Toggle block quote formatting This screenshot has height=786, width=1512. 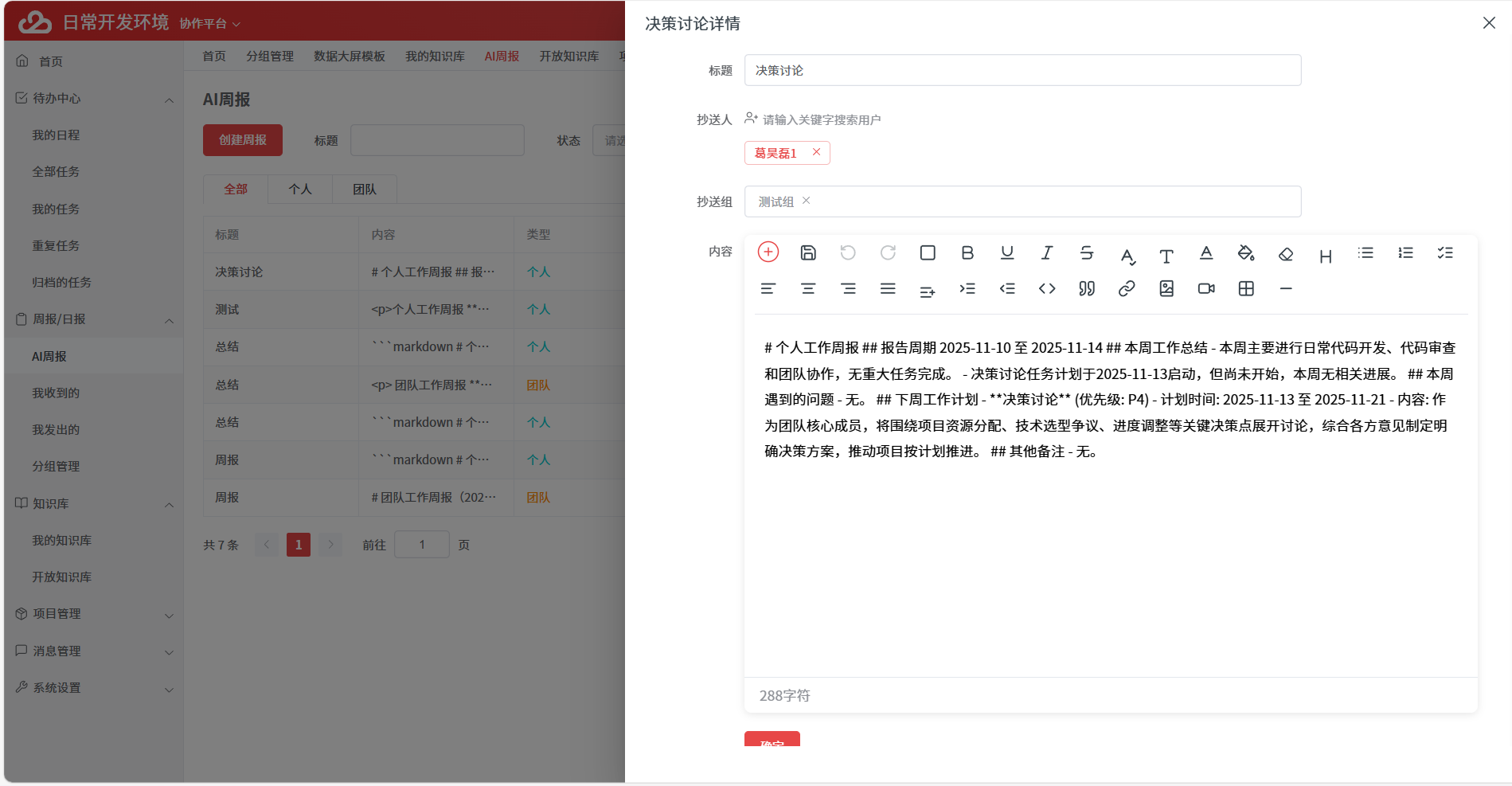1087,288
